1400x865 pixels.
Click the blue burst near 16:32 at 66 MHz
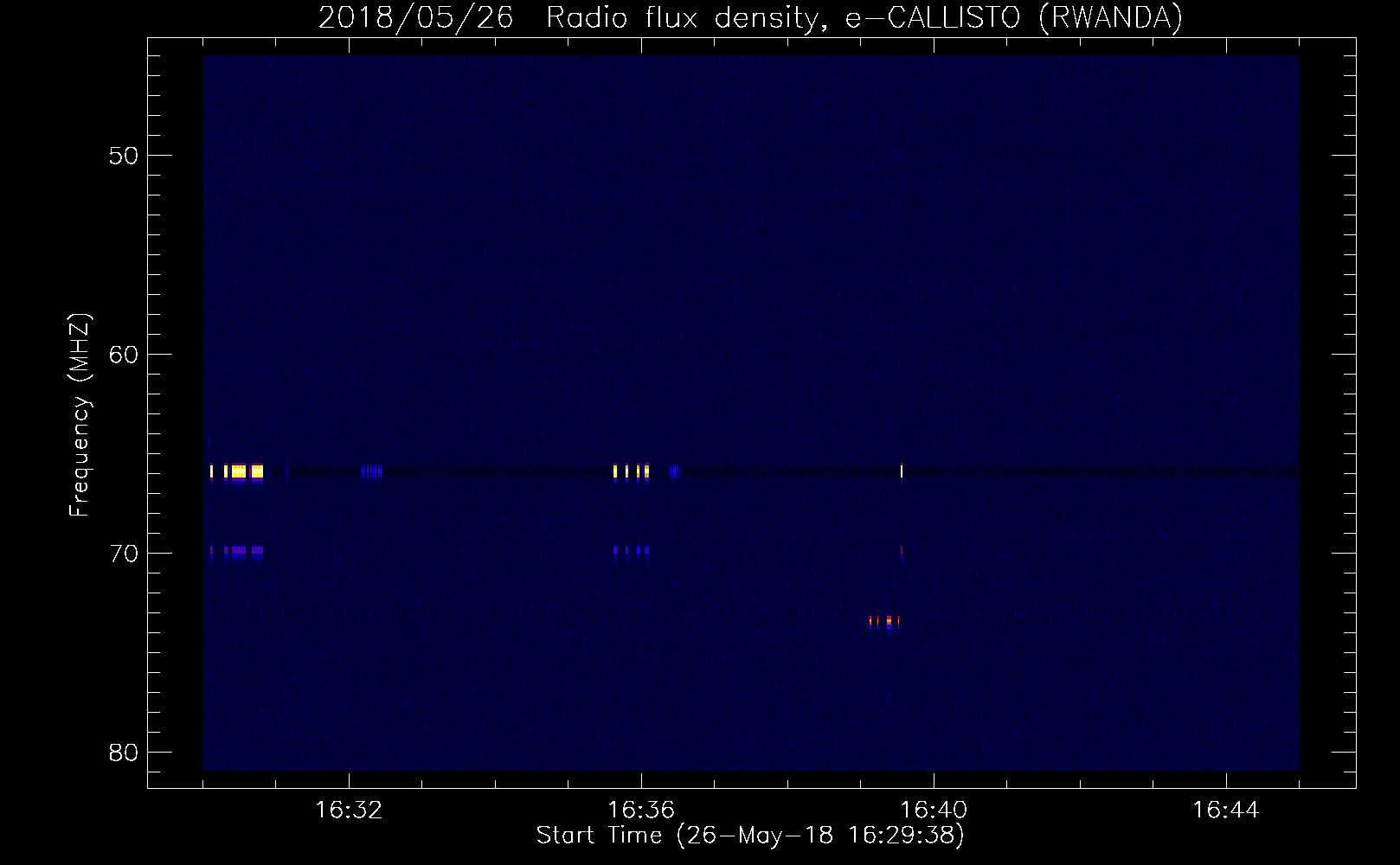[x=372, y=471]
